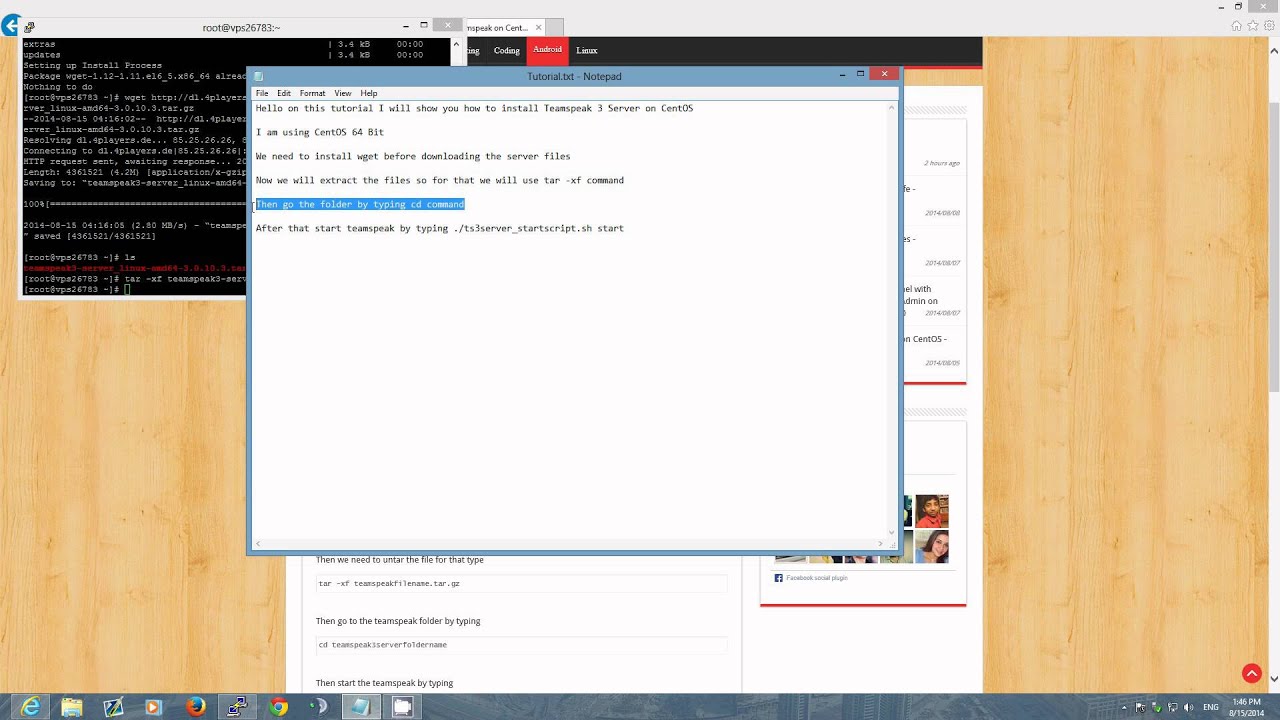Screen dimensions: 1280x720
Task: Click the Notepad vertical scrollbar up arrow
Action: (x=892, y=107)
